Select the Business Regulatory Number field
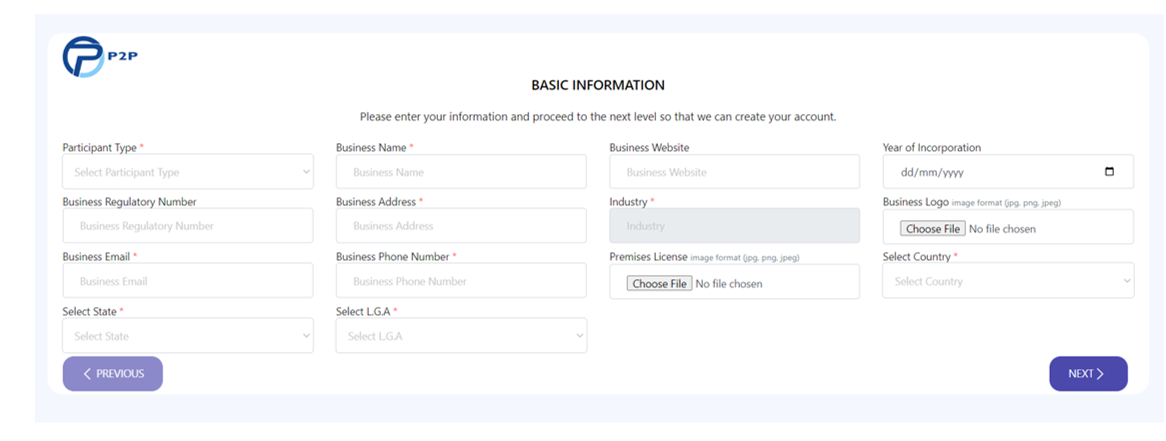This screenshot has width=1166, height=441. (x=188, y=225)
